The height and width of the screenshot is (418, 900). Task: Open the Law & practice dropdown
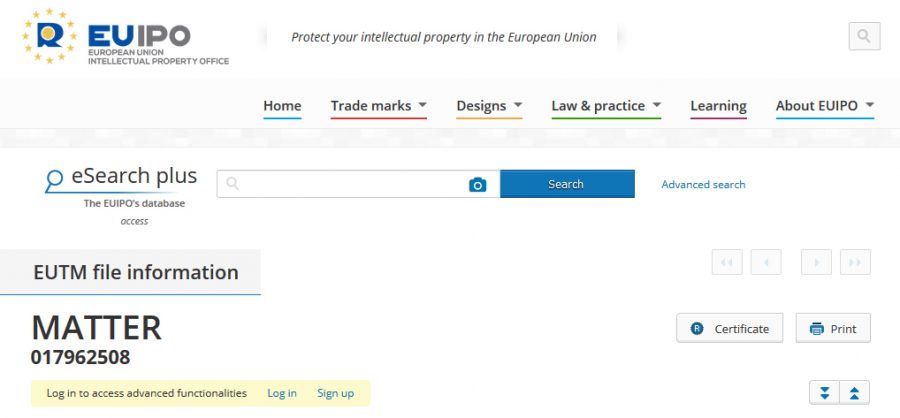[x=606, y=106]
